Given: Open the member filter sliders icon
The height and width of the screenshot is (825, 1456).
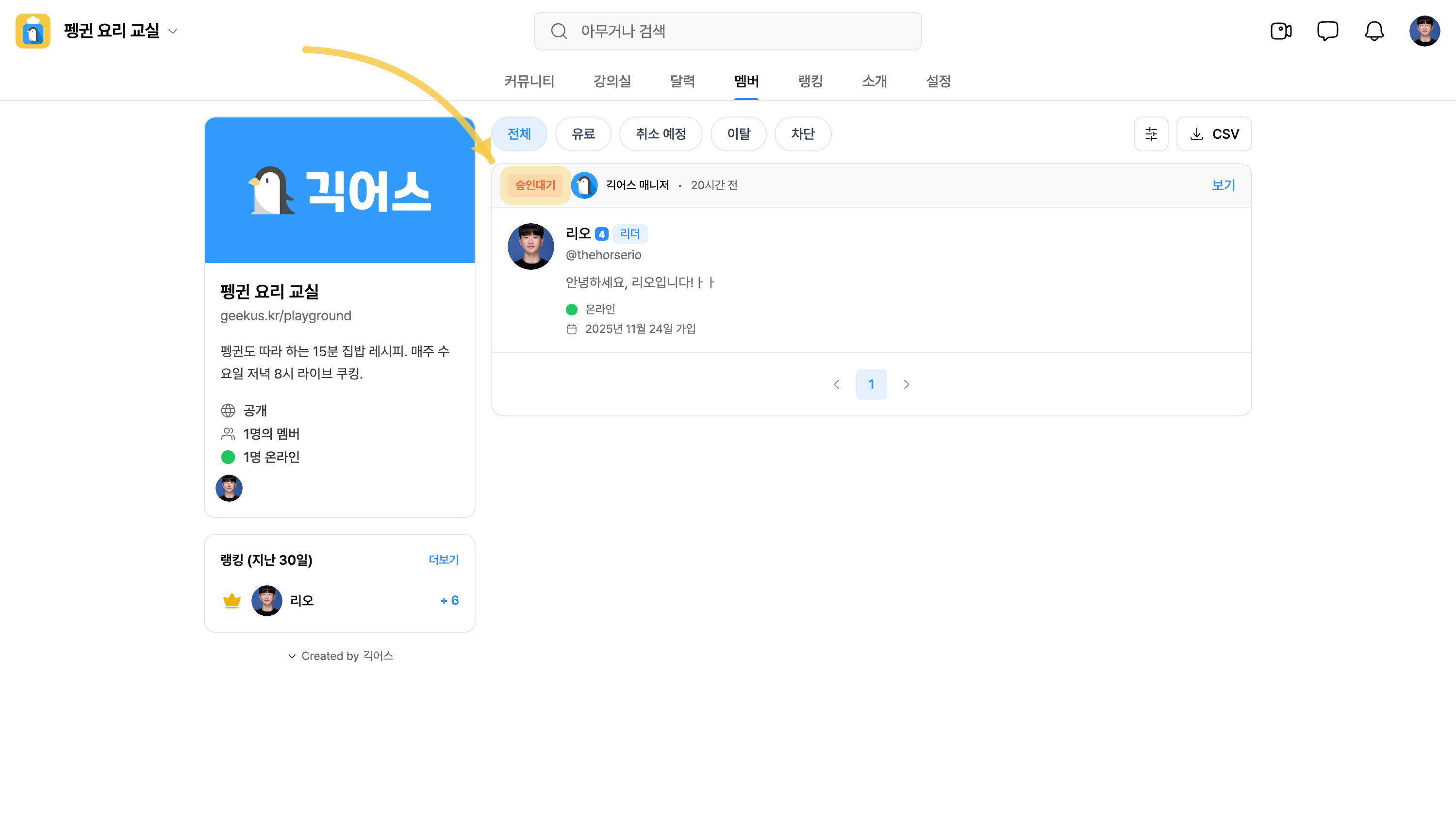Looking at the screenshot, I should coord(1151,134).
